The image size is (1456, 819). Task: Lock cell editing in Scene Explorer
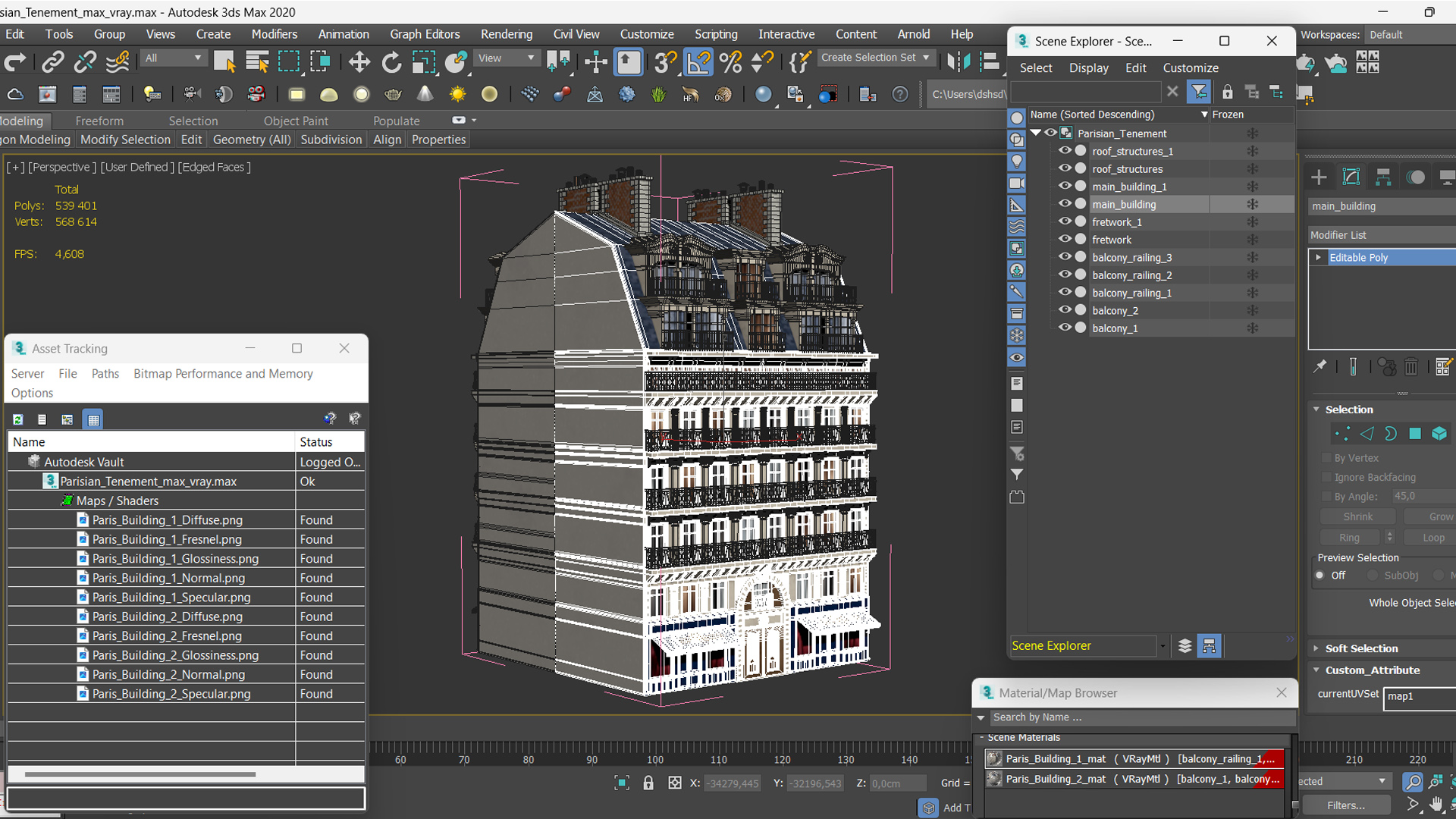(1227, 93)
